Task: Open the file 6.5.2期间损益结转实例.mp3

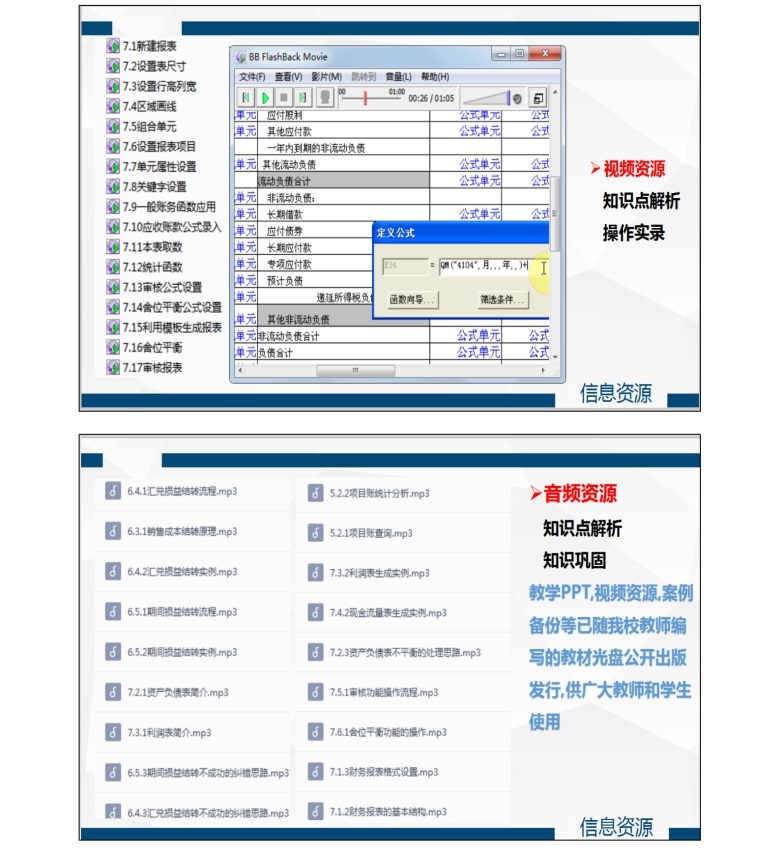Action: coord(182,652)
